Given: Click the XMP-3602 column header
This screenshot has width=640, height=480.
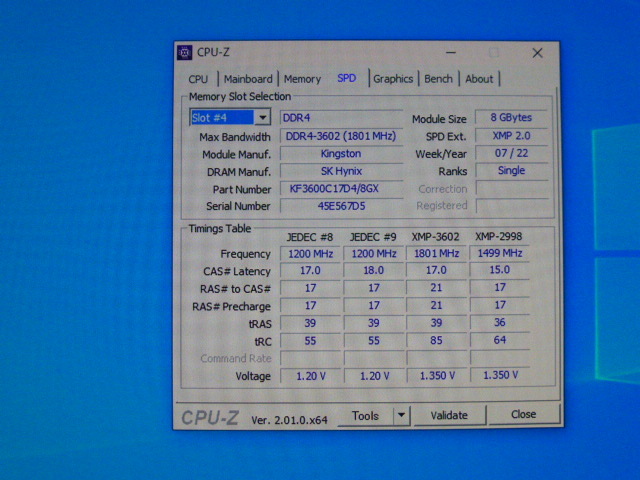Looking at the screenshot, I should pyautogui.click(x=436, y=237).
